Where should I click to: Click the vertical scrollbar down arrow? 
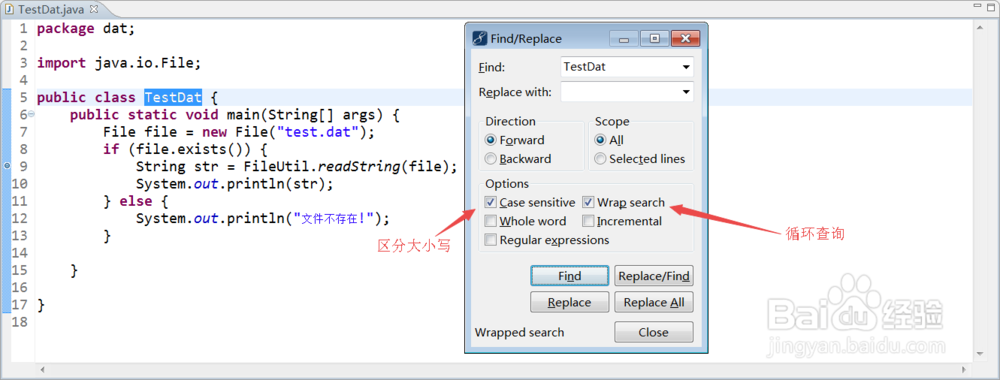point(981,353)
